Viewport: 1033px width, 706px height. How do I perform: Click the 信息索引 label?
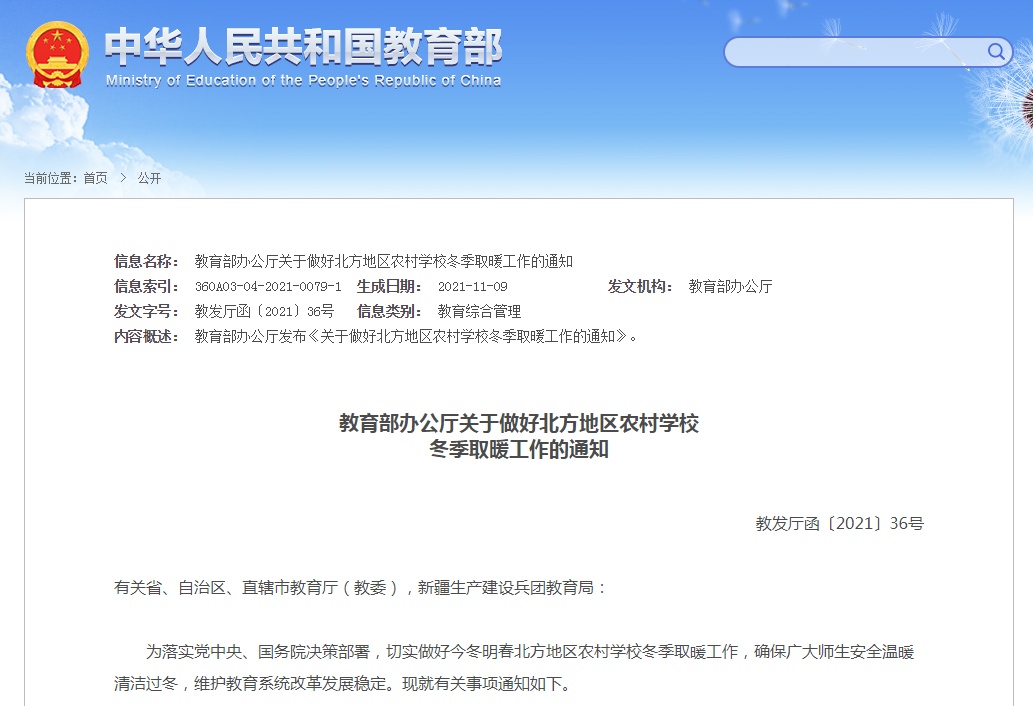click(146, 286)
